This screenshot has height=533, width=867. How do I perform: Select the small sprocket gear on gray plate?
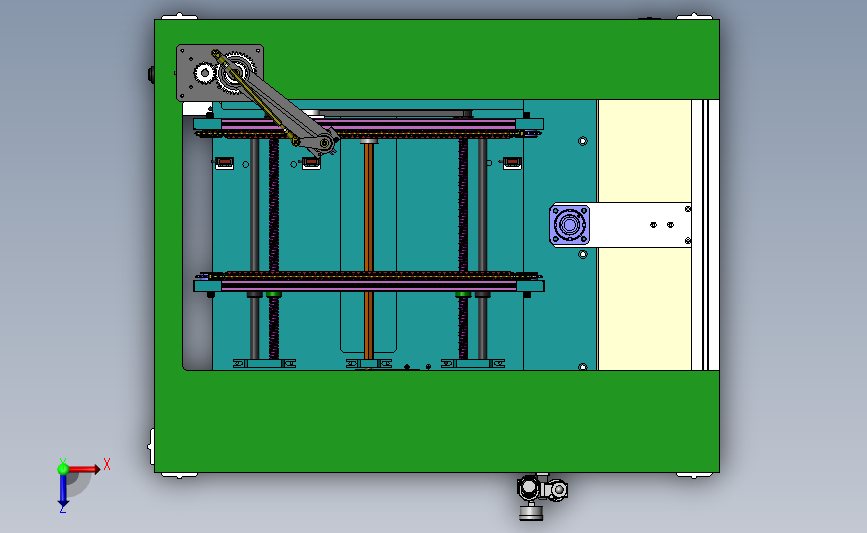pos(205,73)
